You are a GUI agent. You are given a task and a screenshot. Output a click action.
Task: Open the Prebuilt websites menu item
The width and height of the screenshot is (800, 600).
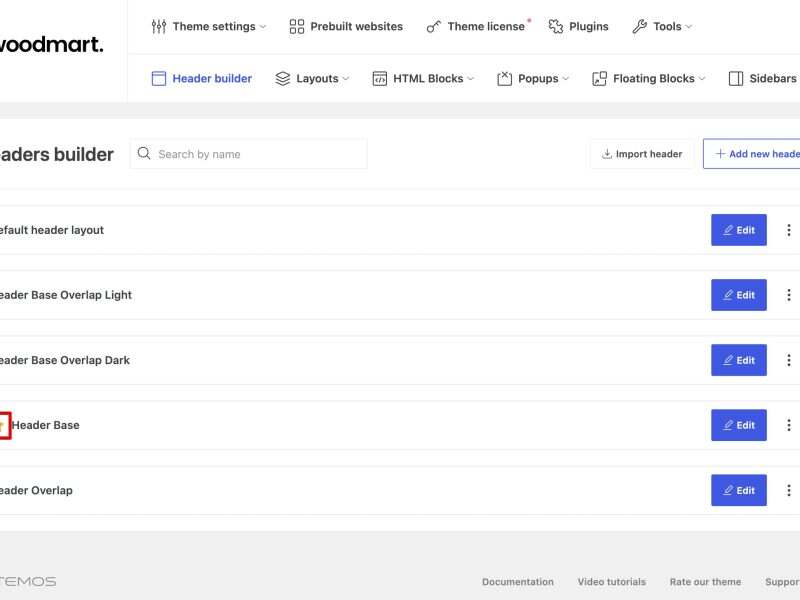point(346,27)
